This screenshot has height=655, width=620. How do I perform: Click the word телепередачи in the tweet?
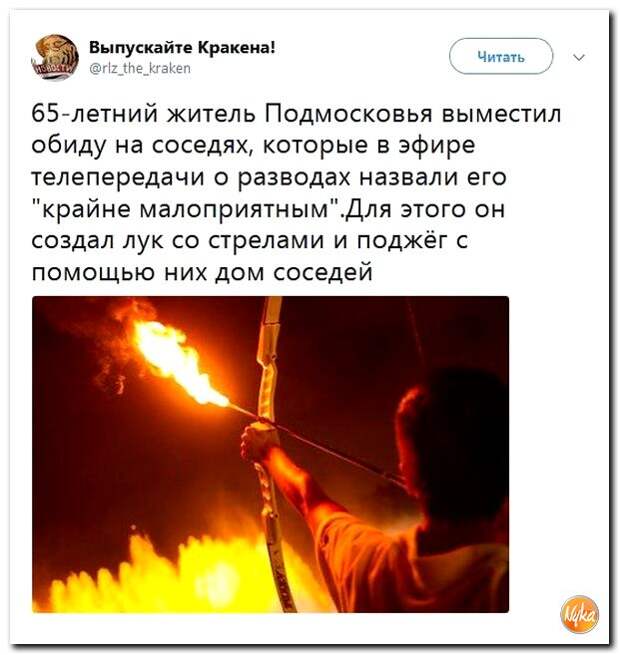pos(118,178)
